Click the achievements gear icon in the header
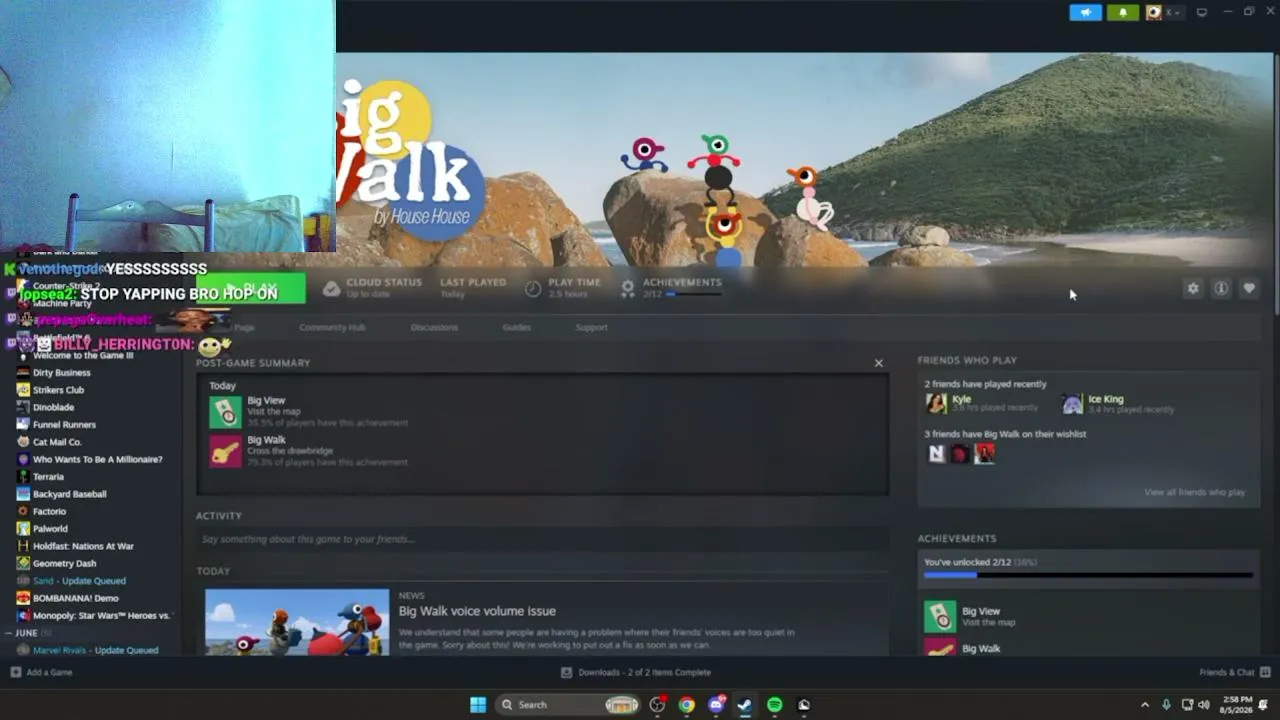The image size is (1280, 720). (x=627, y=288)
